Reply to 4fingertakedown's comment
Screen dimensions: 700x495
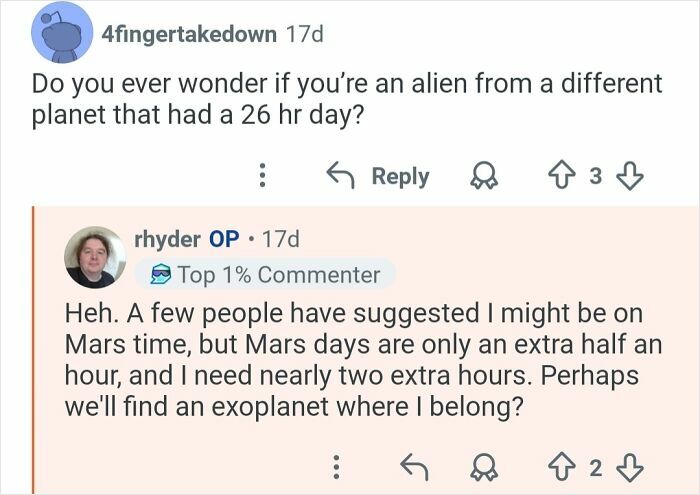[379, 176]
